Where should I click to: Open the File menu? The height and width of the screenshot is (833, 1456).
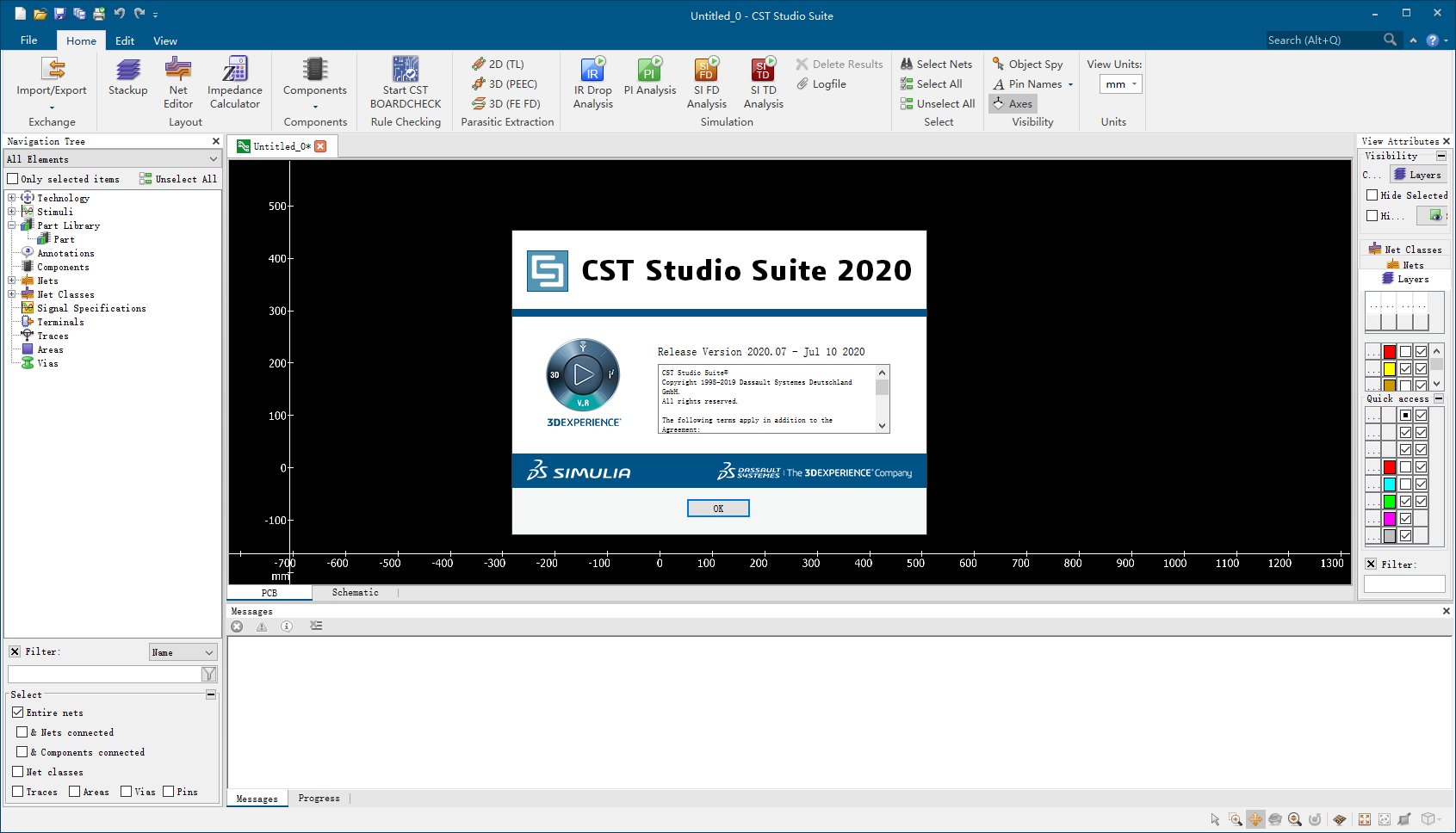click(28, 40)
